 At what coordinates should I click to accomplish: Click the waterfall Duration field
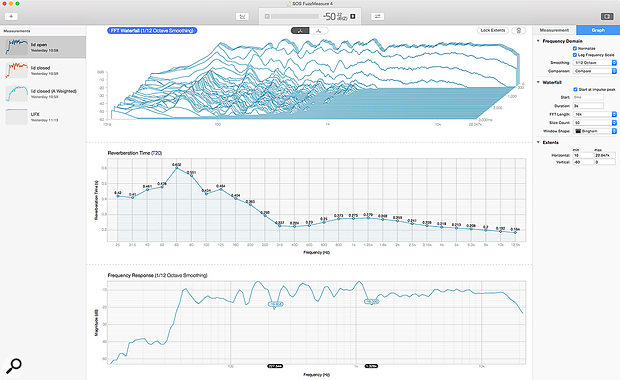(588, 106)
